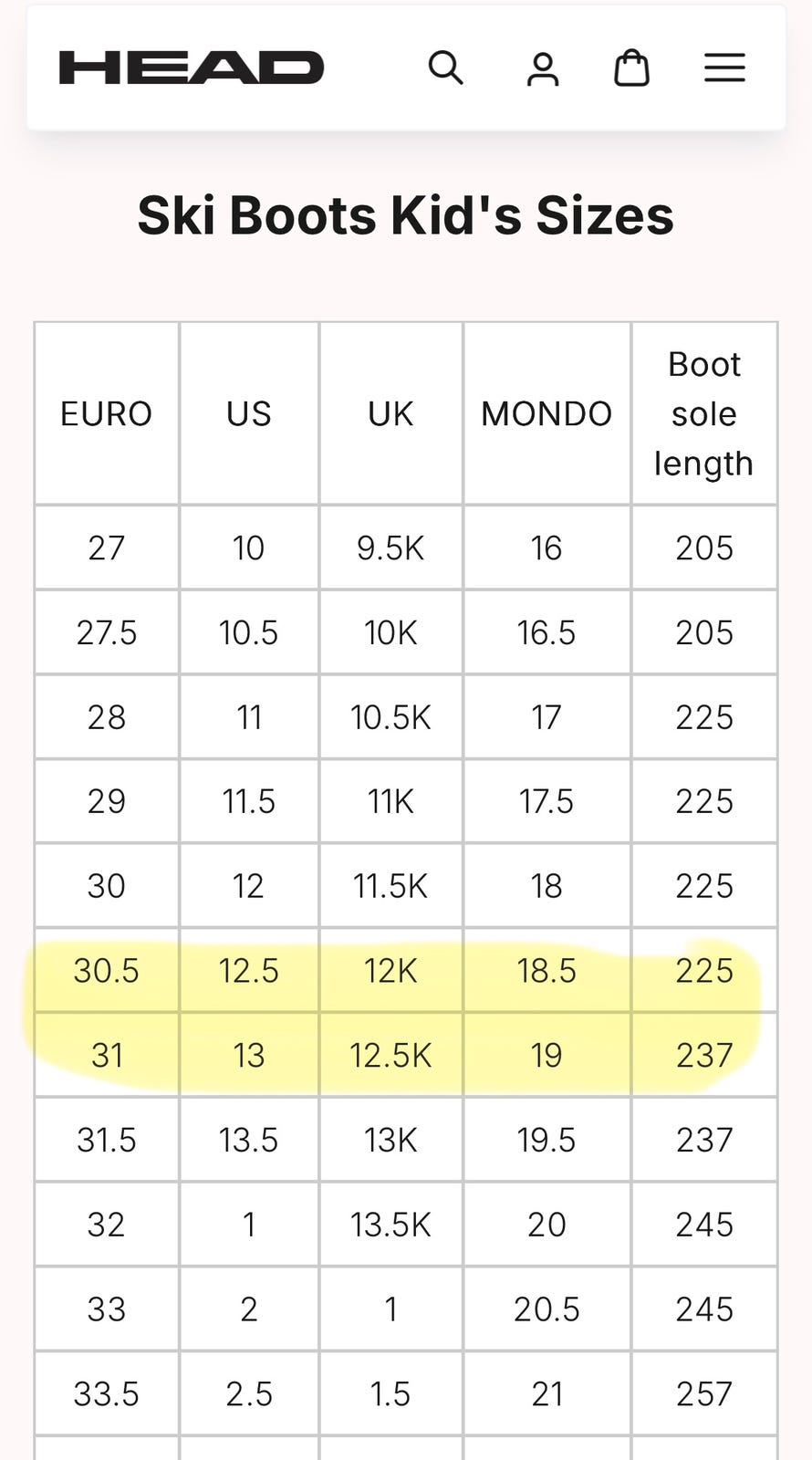
Task: Click the boot sole length 237 highlighted cell
Action: [704, 1055]
